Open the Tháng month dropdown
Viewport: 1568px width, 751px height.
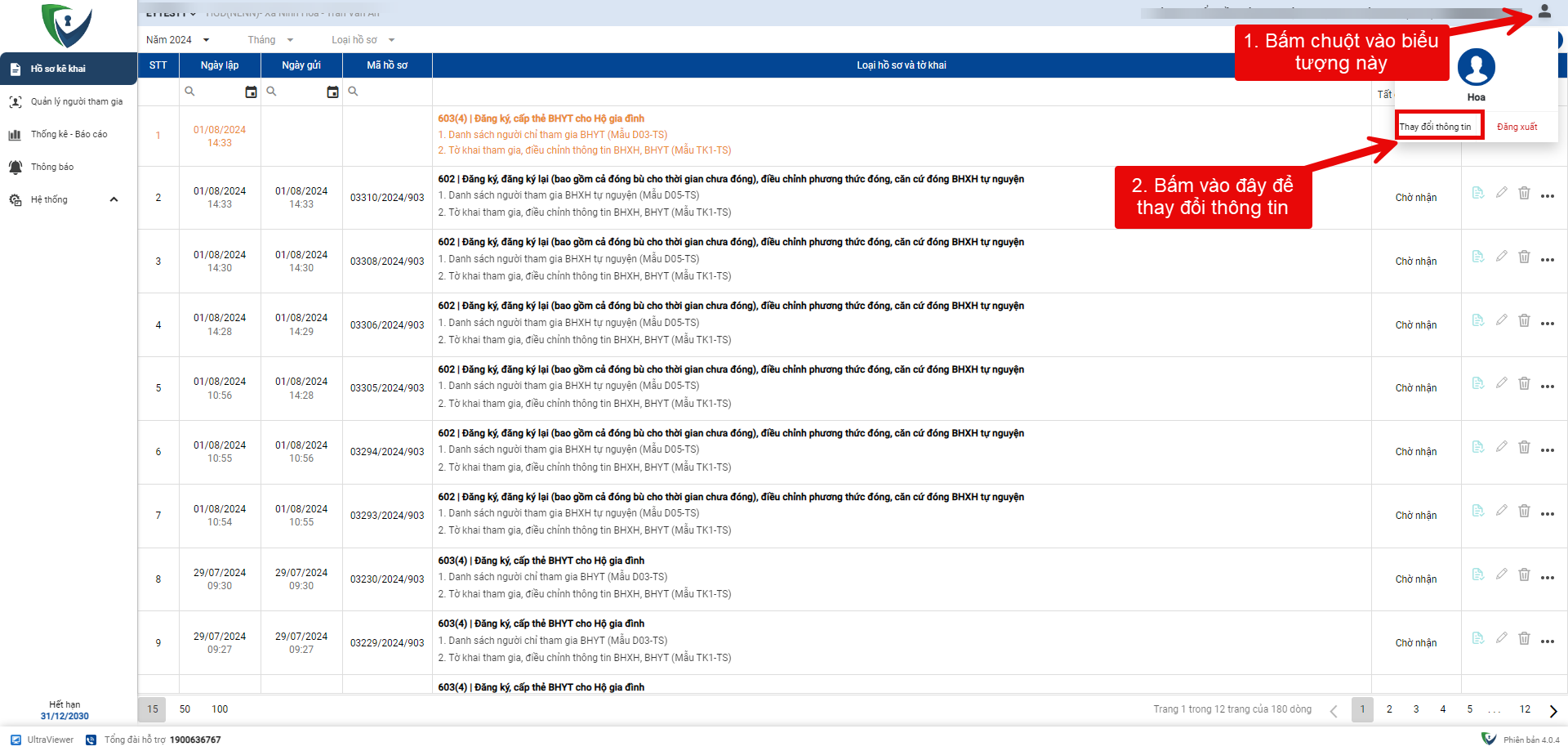coord(269,40)
